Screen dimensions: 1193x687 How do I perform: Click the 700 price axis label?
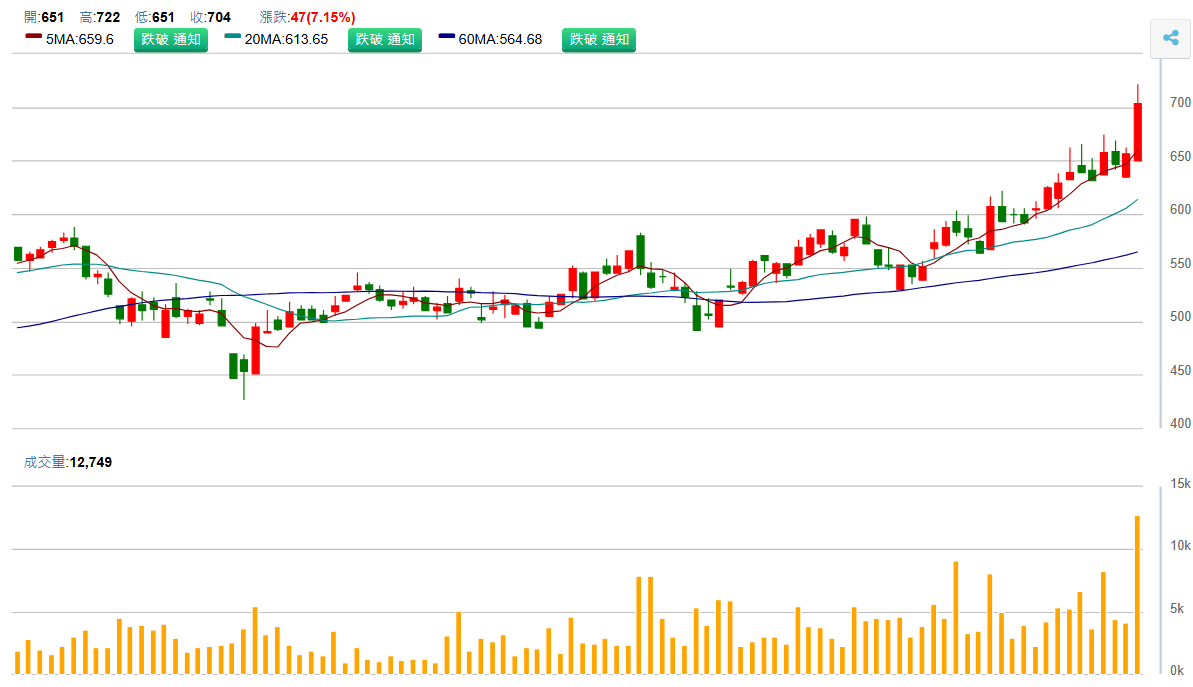[1180, 103]
